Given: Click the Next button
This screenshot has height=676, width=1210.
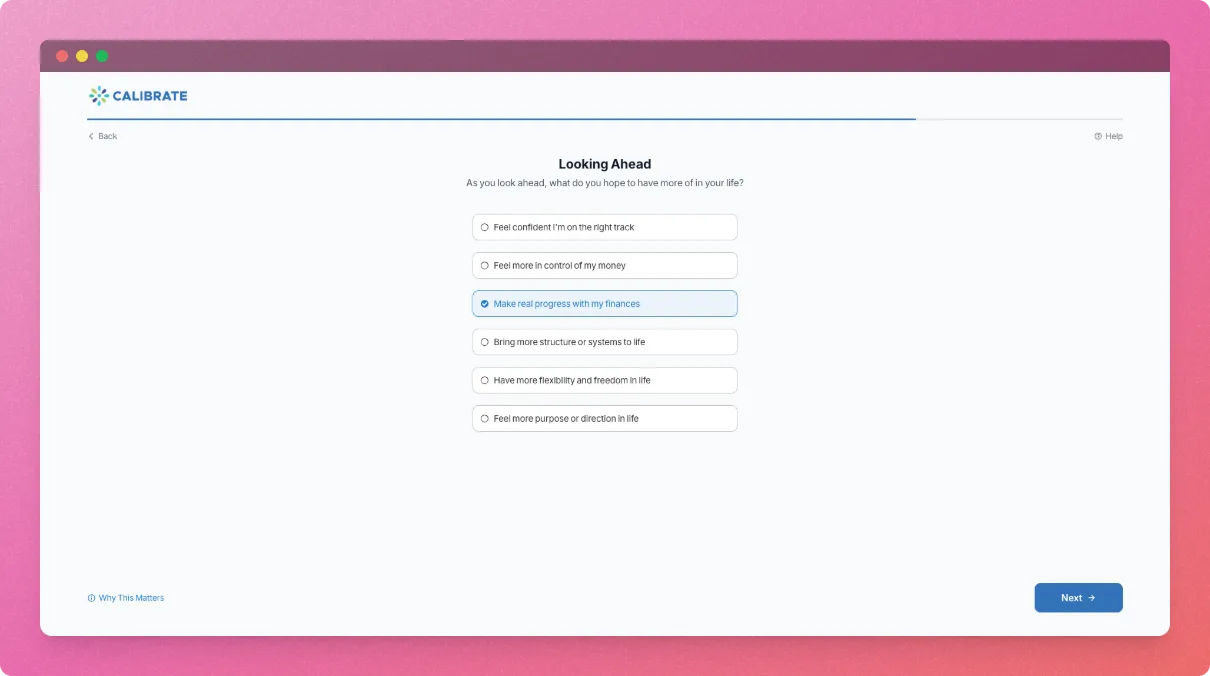Looking at the screenshot, I should [x=1078, y=597].
